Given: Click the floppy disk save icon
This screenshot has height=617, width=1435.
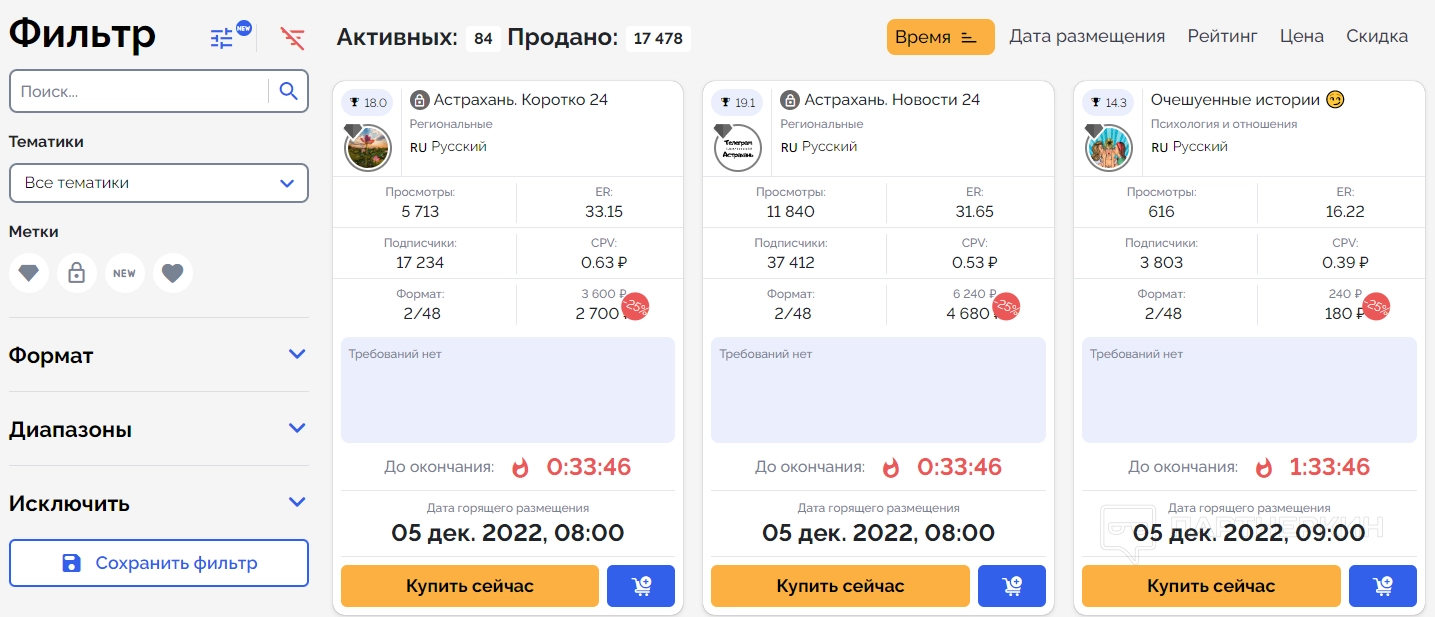Looking at the screenshot, I should tap(71, 563).
